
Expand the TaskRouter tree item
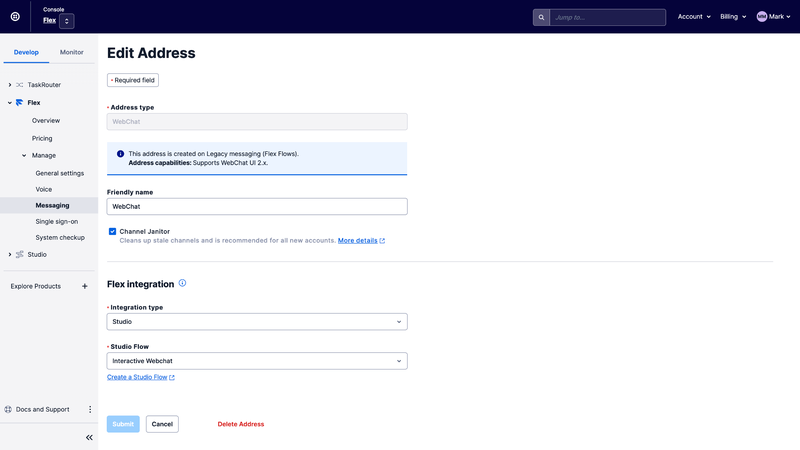[x=10, y=85]
